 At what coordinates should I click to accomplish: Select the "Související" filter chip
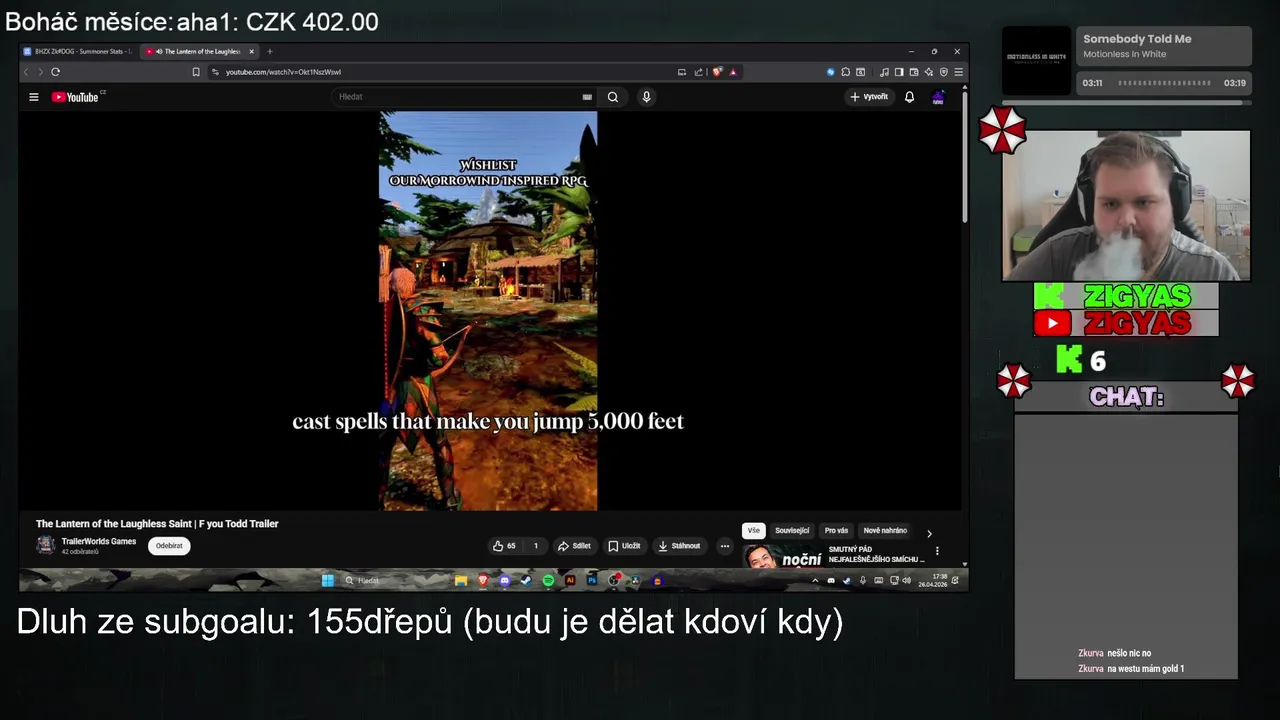(x=792, y=531)
